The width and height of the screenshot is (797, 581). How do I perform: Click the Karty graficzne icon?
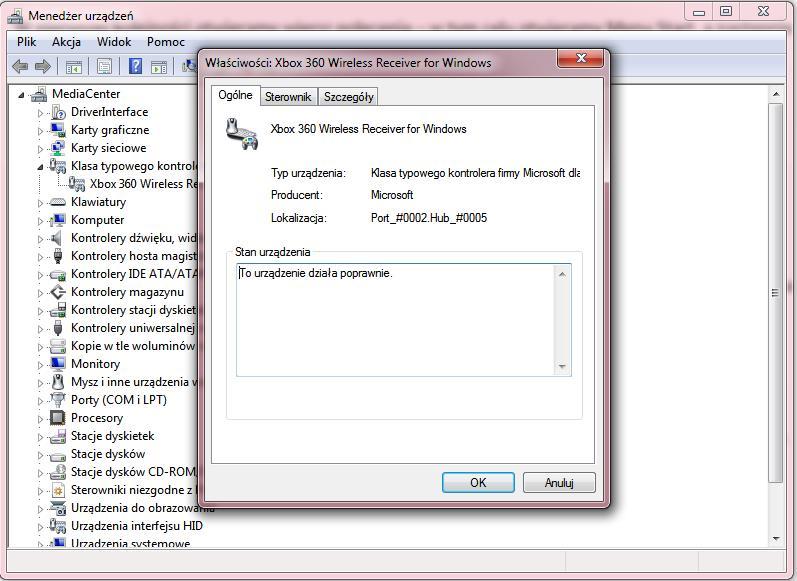click(58, 130)
